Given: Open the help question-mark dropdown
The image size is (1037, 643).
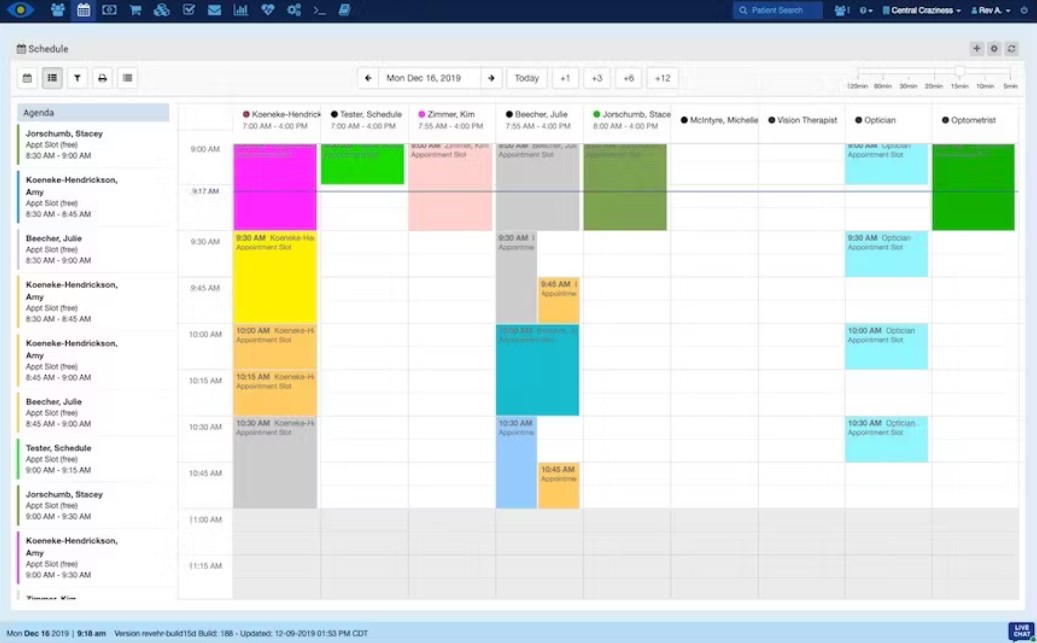Looking at the screenshot, I should 866,10.
